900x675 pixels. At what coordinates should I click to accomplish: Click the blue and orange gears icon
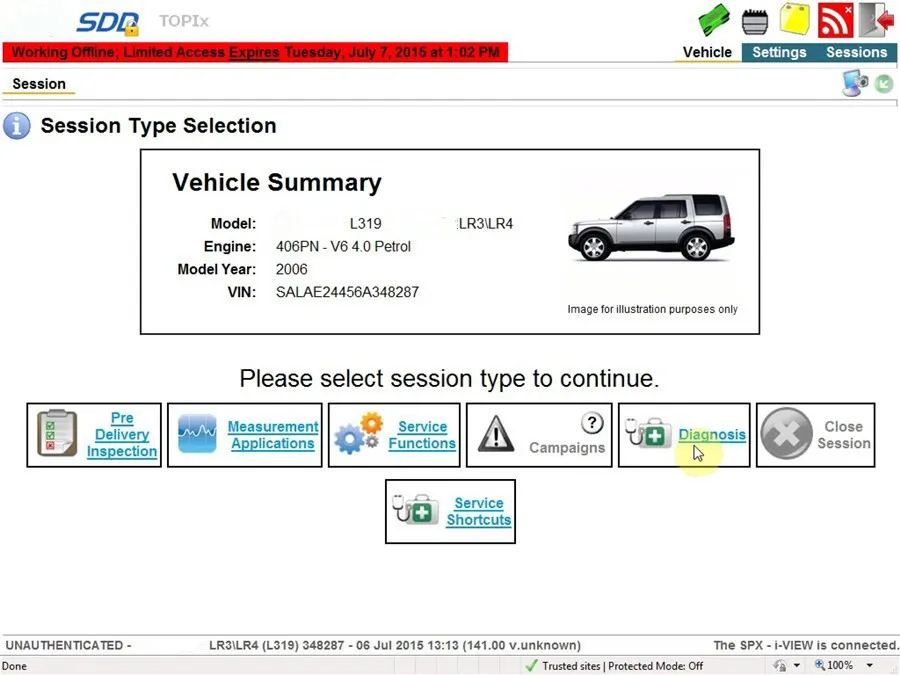point(359,433)
